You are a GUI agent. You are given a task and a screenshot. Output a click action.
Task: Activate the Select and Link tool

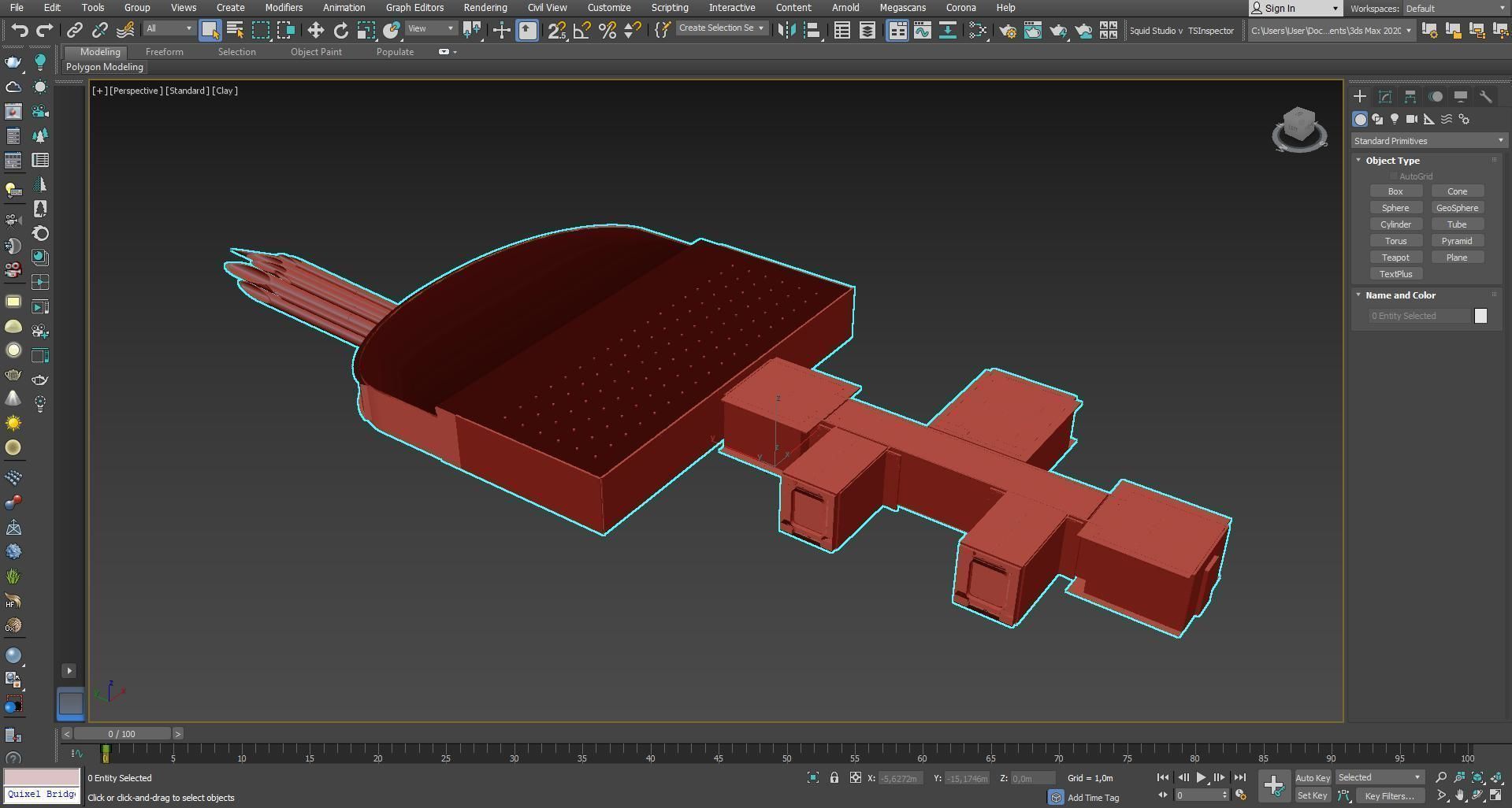74,30
